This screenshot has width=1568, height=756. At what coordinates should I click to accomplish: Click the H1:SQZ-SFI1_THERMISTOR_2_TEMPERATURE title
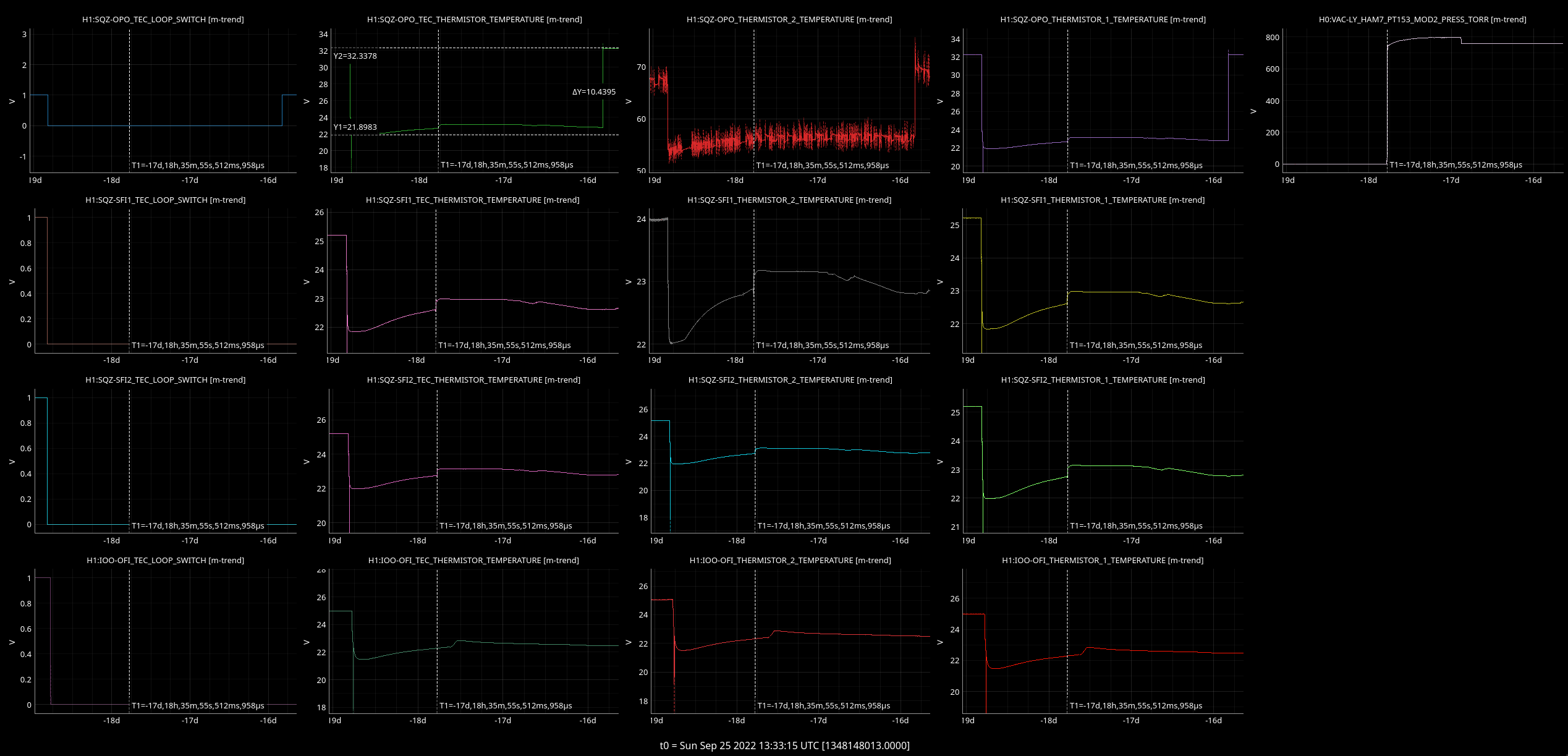(789, 200)
